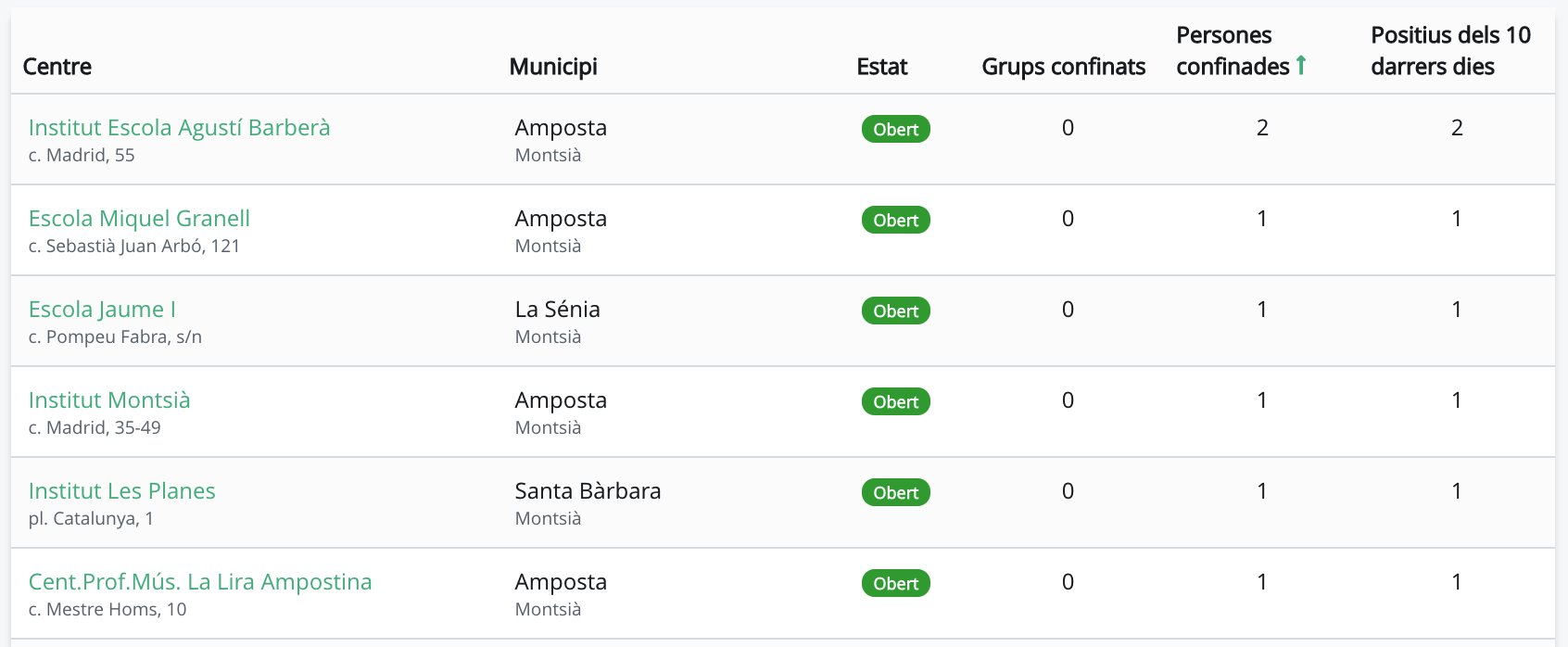This screenshot has height=647, width=1568.
Task: Open Escola Miquel Granell link
Action: point(139,219)
